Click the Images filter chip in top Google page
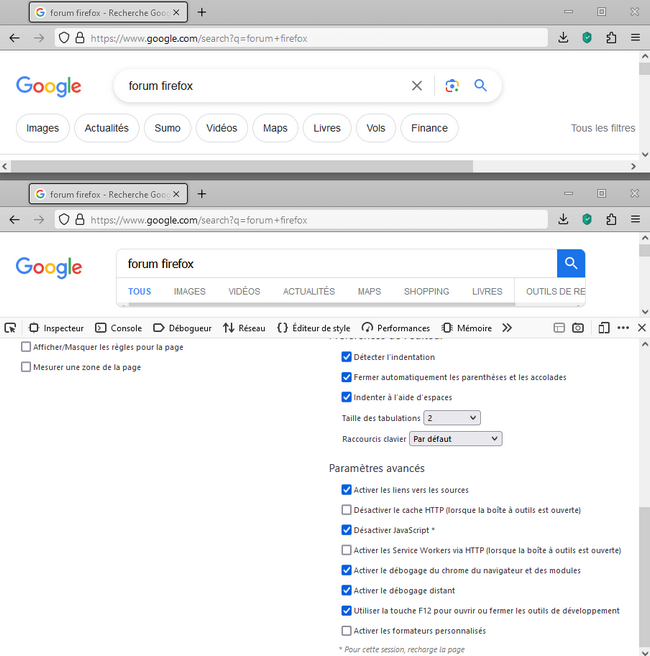The width and height of the screenshot is (650, 656). point(43,128)
